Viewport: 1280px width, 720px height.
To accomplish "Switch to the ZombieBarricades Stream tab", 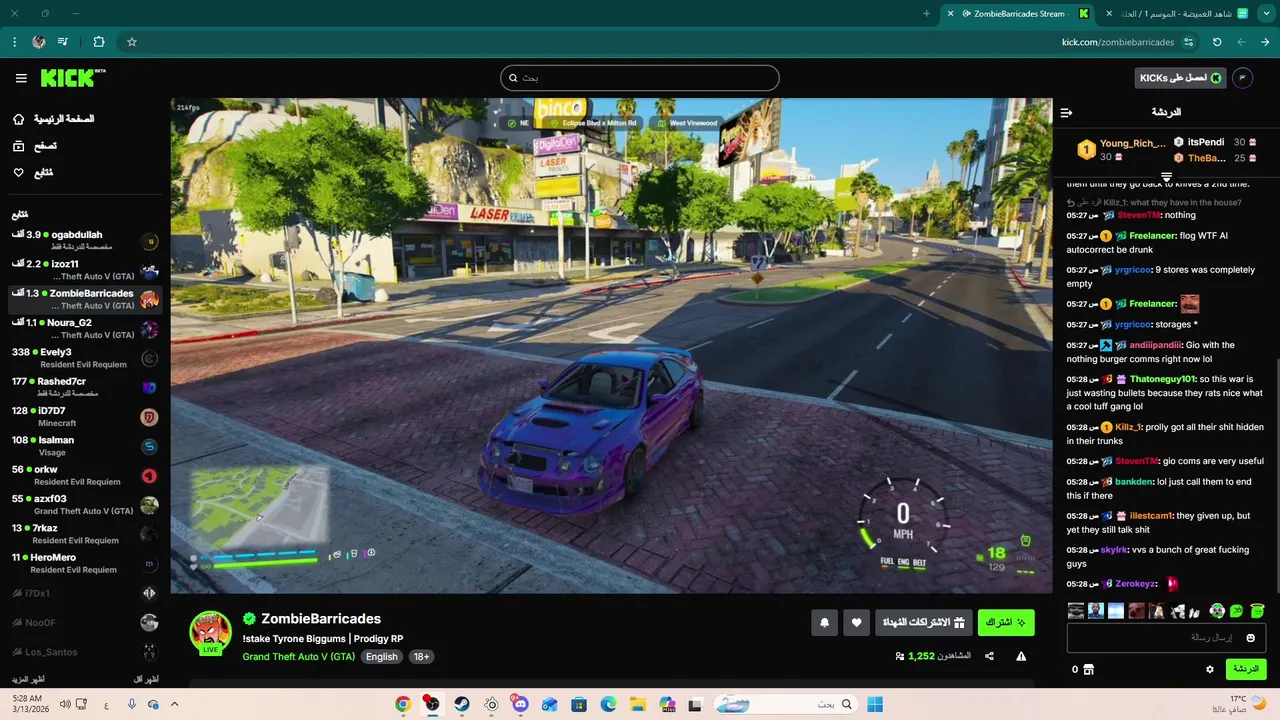I will (x=1018, y=13).
